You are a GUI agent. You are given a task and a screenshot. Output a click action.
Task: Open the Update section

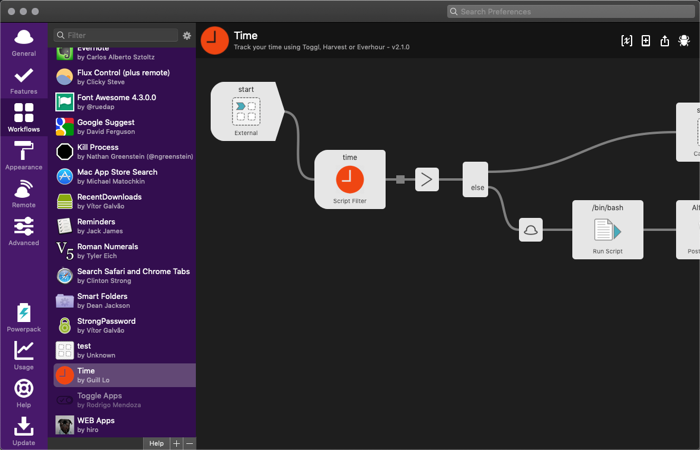[24, 431]
